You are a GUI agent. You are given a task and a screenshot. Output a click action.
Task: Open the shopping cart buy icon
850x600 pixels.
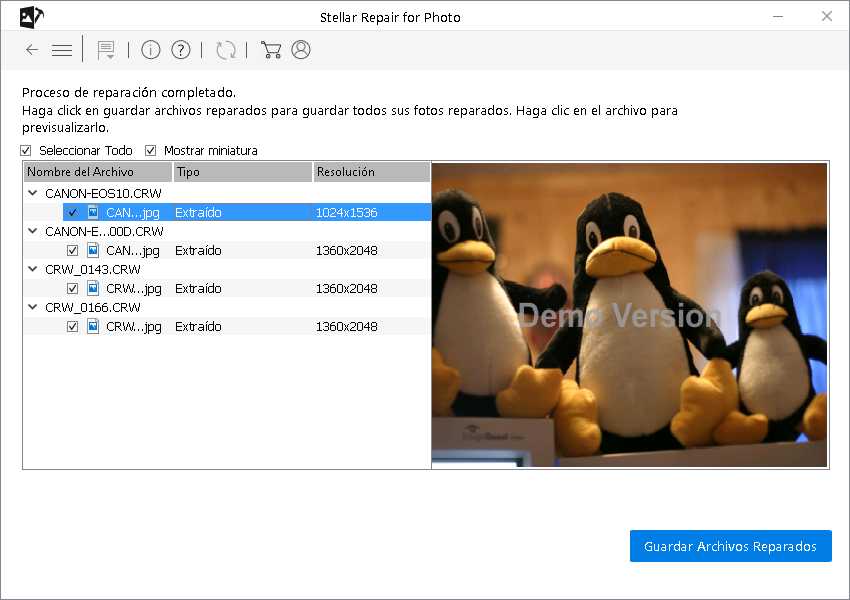[x=271, y=50]
